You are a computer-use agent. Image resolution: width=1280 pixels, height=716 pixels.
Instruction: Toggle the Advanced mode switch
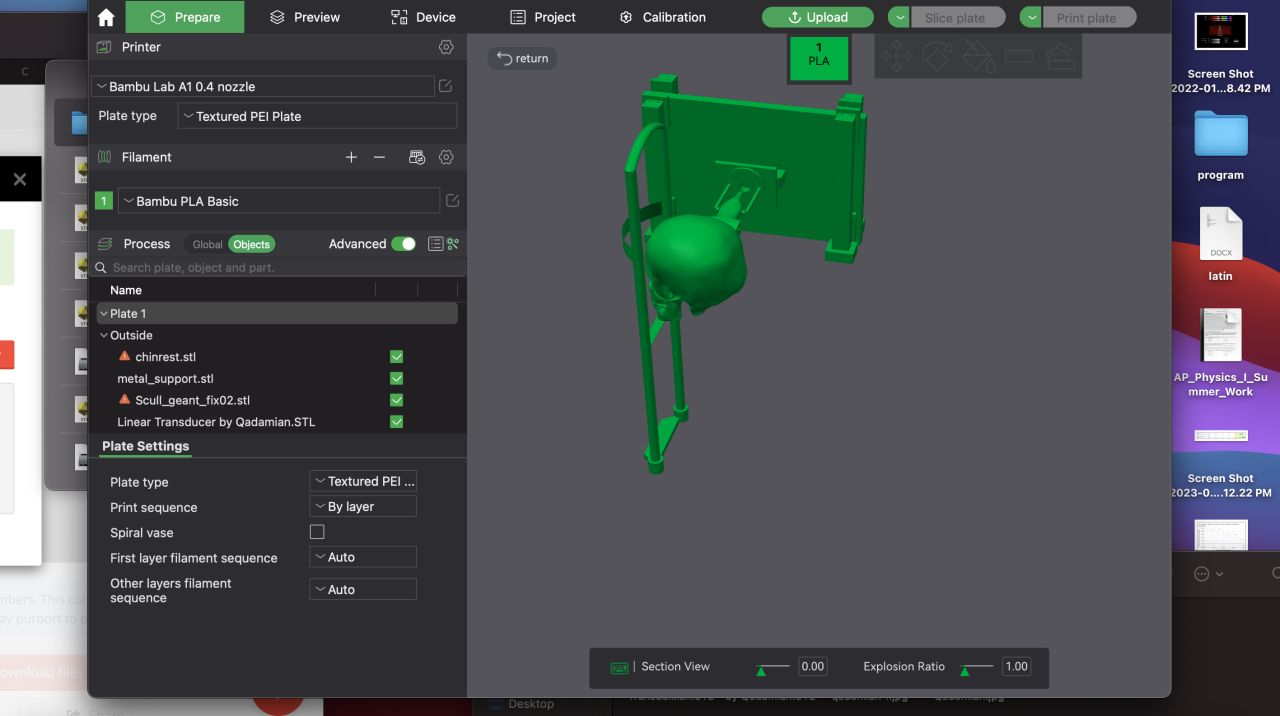click(x=403, y=244)
